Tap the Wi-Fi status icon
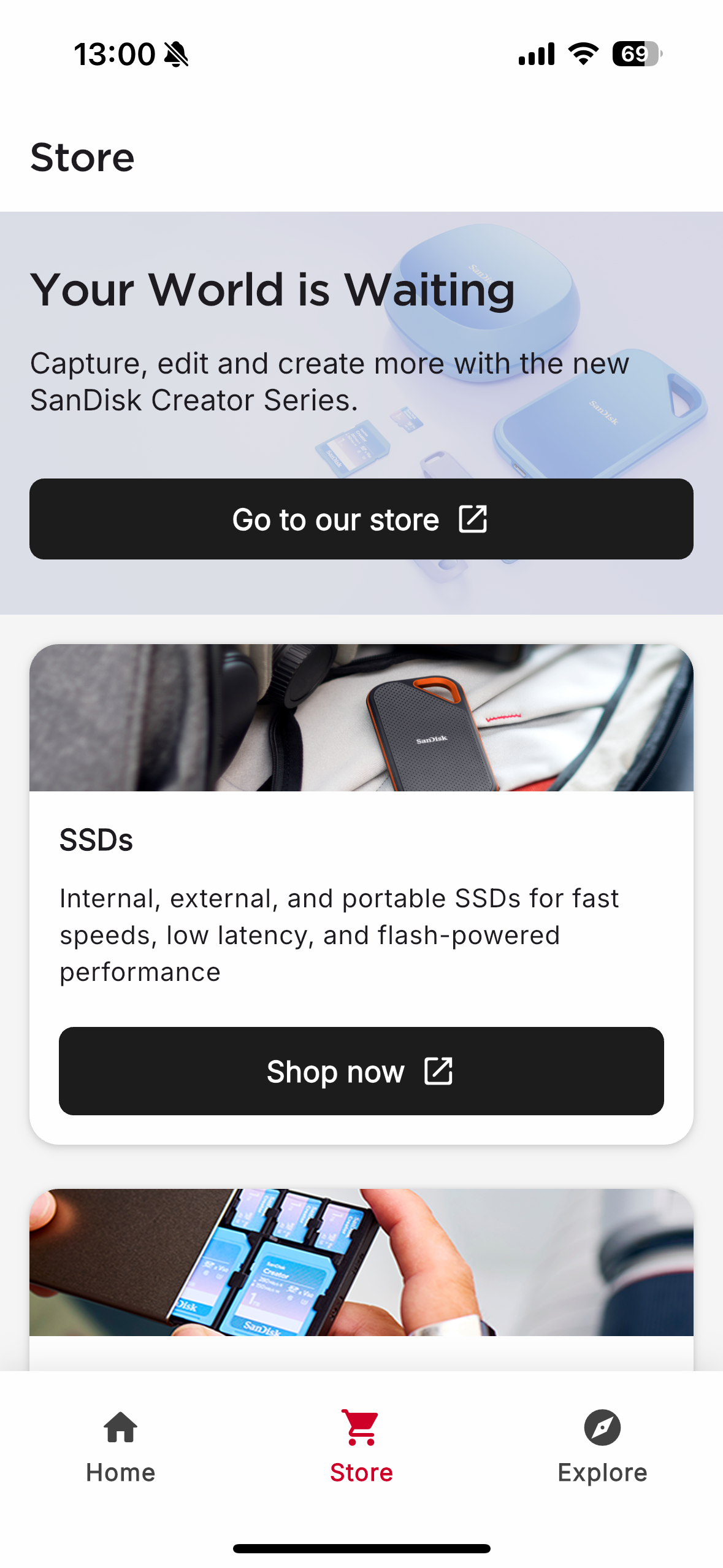Viewport: 723px width, 1568px height. click(x=583, y=54)
